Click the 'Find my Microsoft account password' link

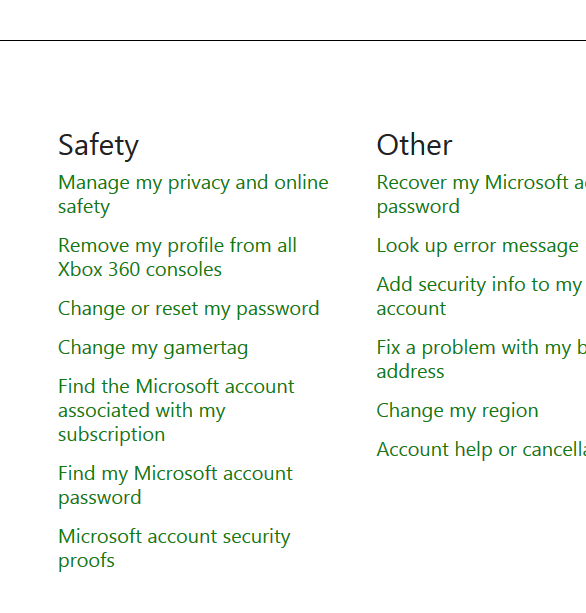tap(175, 485)
